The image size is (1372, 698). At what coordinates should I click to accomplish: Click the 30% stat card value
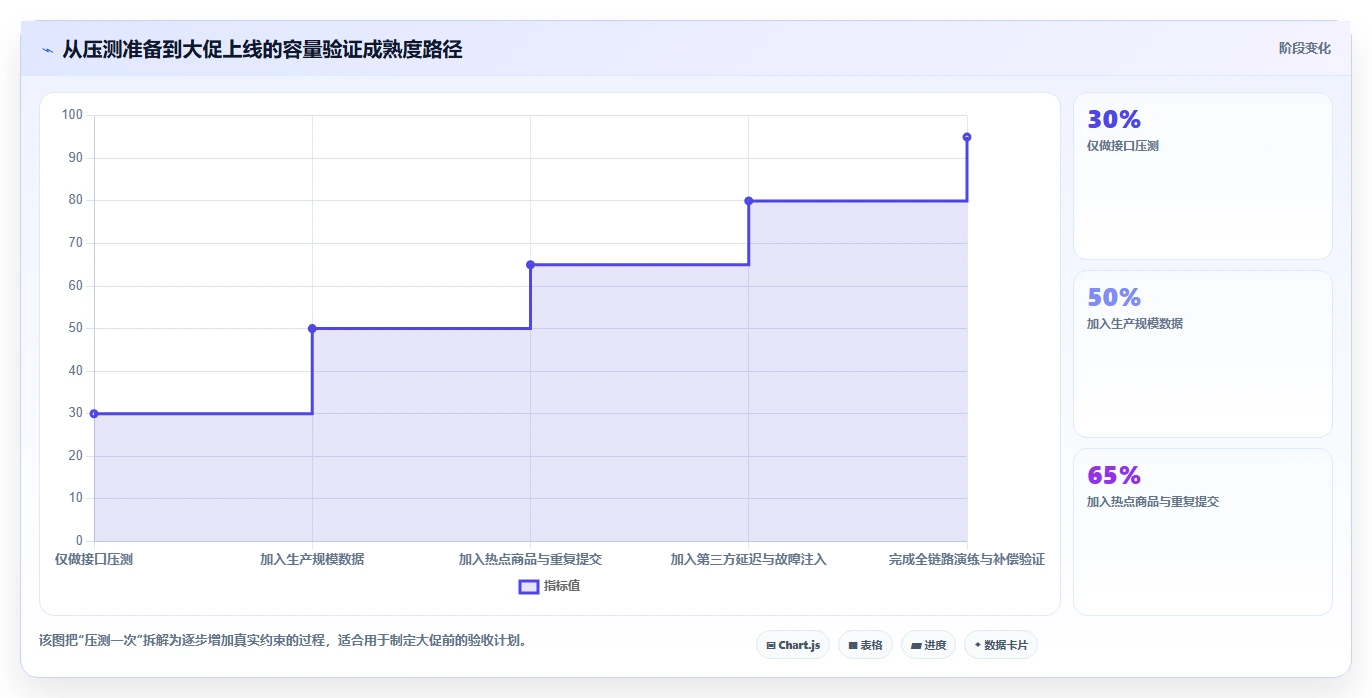(x=1114, y=119)
